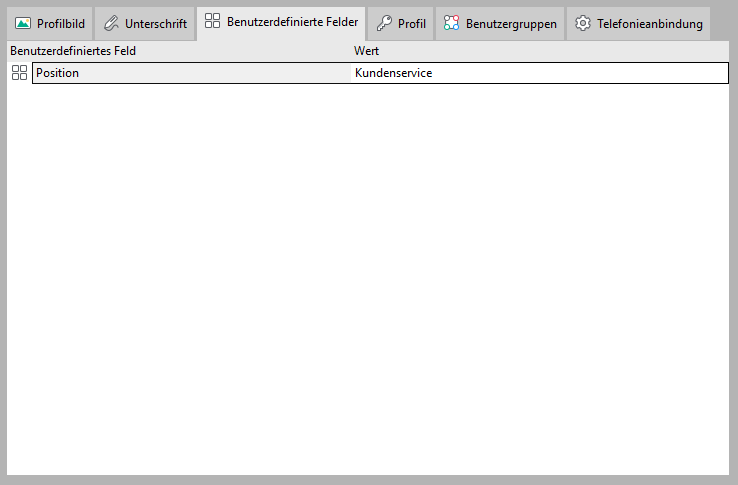Click the Profilbild picture icon
The width and height of the screenshot is (738, 485).
[23, 23]
